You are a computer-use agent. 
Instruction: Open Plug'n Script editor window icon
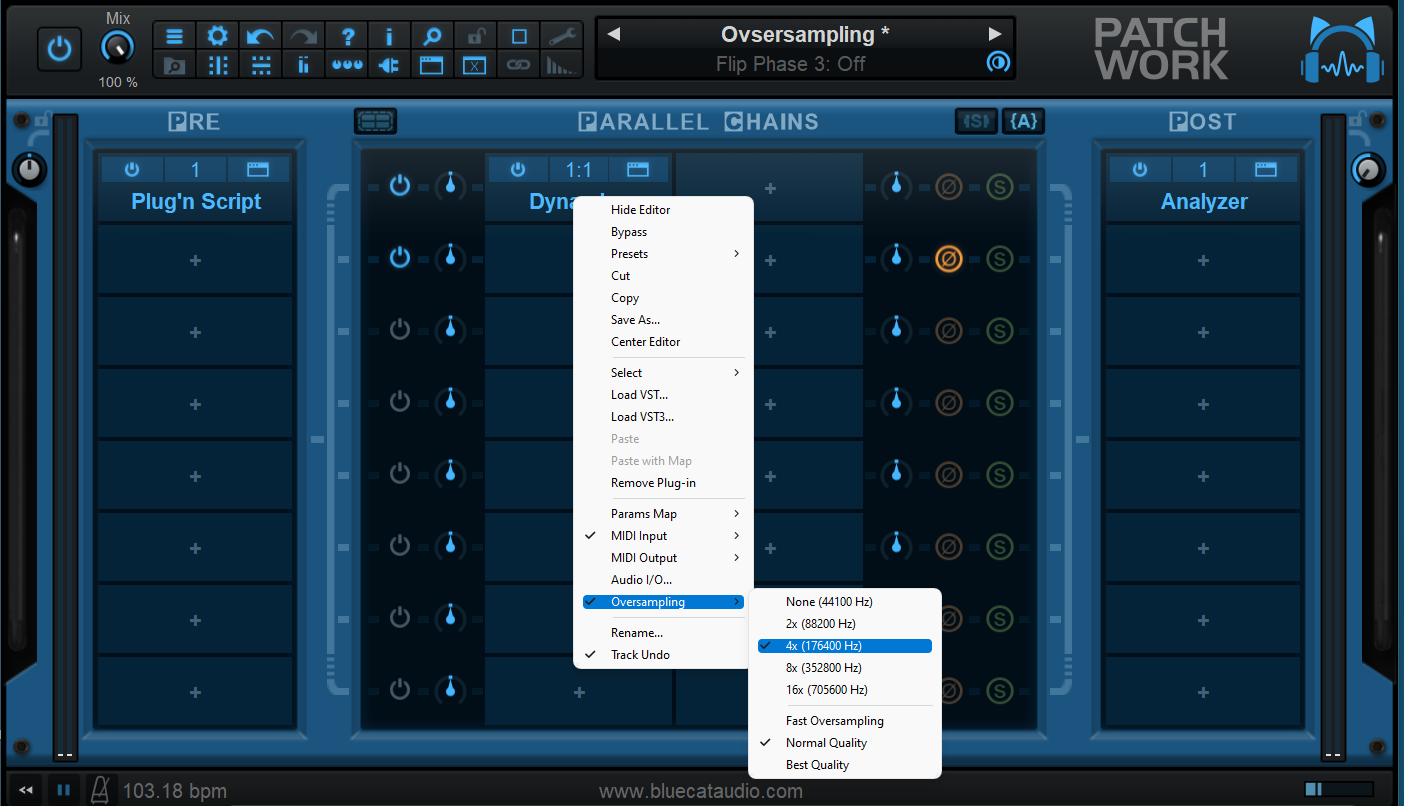pos(259,170)
